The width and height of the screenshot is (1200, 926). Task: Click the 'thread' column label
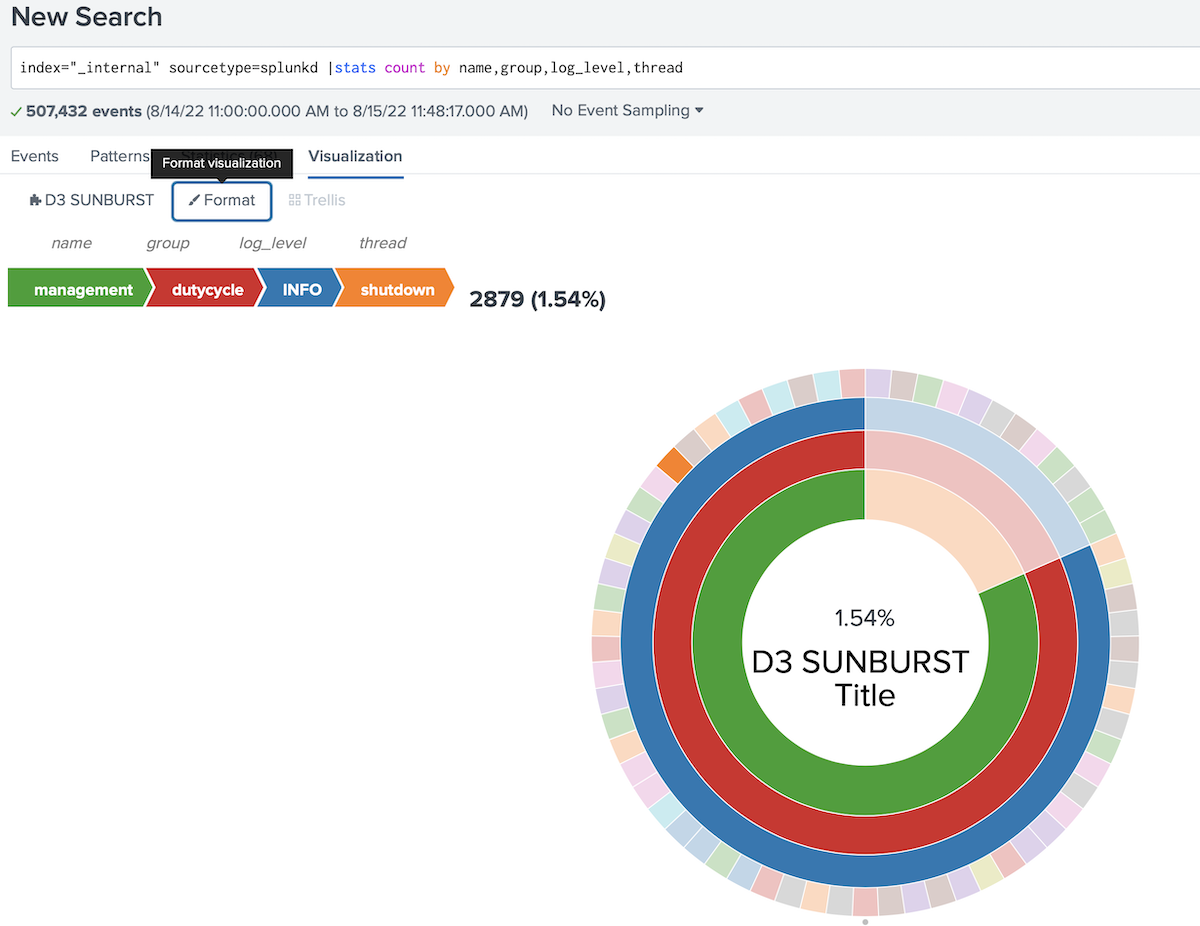383,243
